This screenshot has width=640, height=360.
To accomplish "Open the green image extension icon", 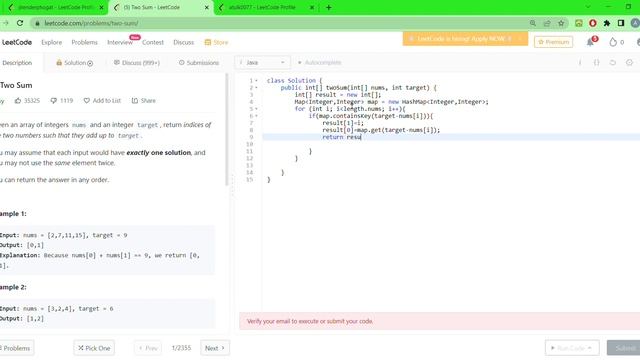I will click(x=579, y=23).
